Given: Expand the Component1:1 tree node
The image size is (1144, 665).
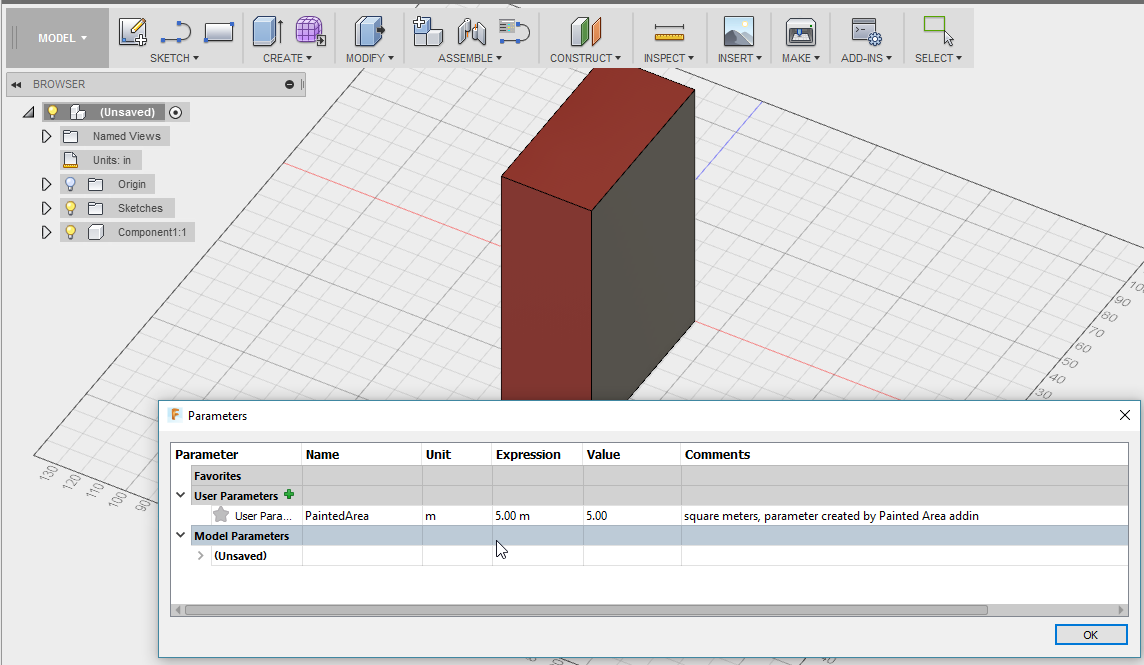Looking at the screenshot, I should pos(46,232).
